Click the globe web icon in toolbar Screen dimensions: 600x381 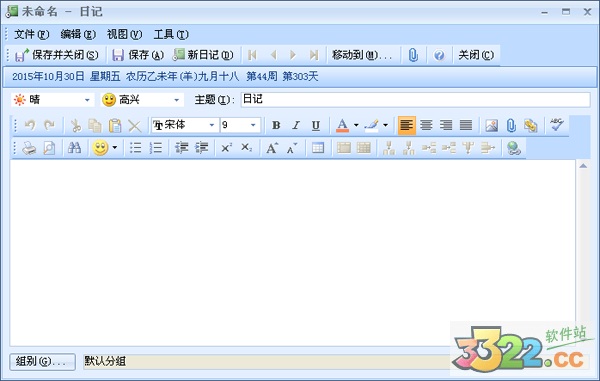(514, 148)
